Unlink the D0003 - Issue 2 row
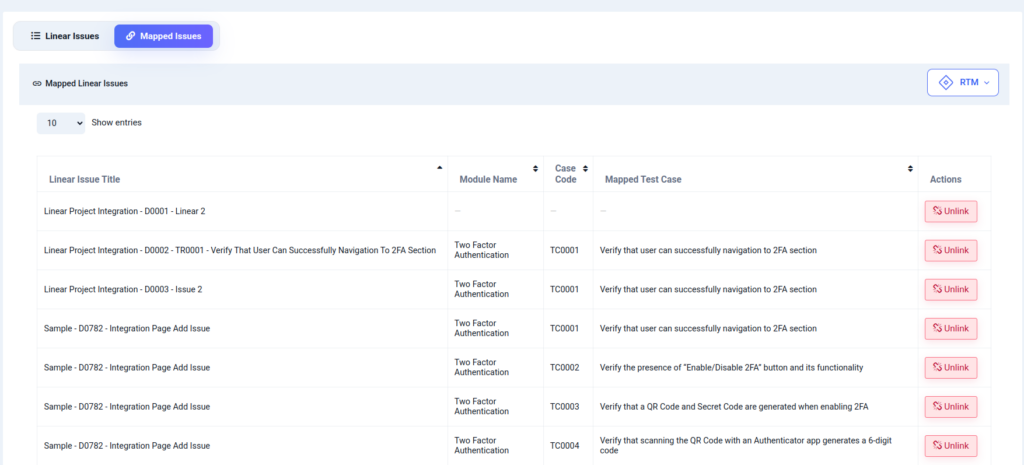Image resolution: width=1024 pixels, height=465 pixels. [951, 289]
